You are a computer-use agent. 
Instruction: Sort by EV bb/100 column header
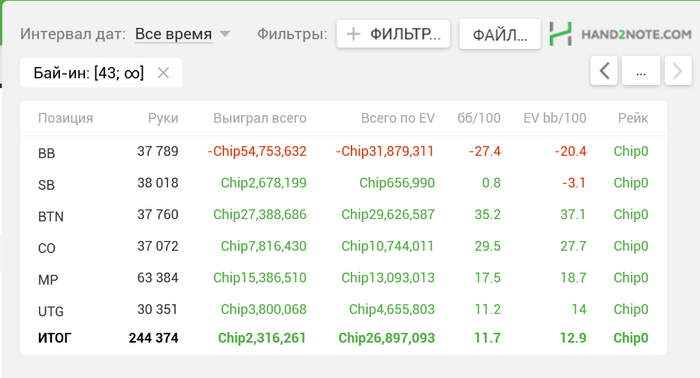click(x=554, y=118)
